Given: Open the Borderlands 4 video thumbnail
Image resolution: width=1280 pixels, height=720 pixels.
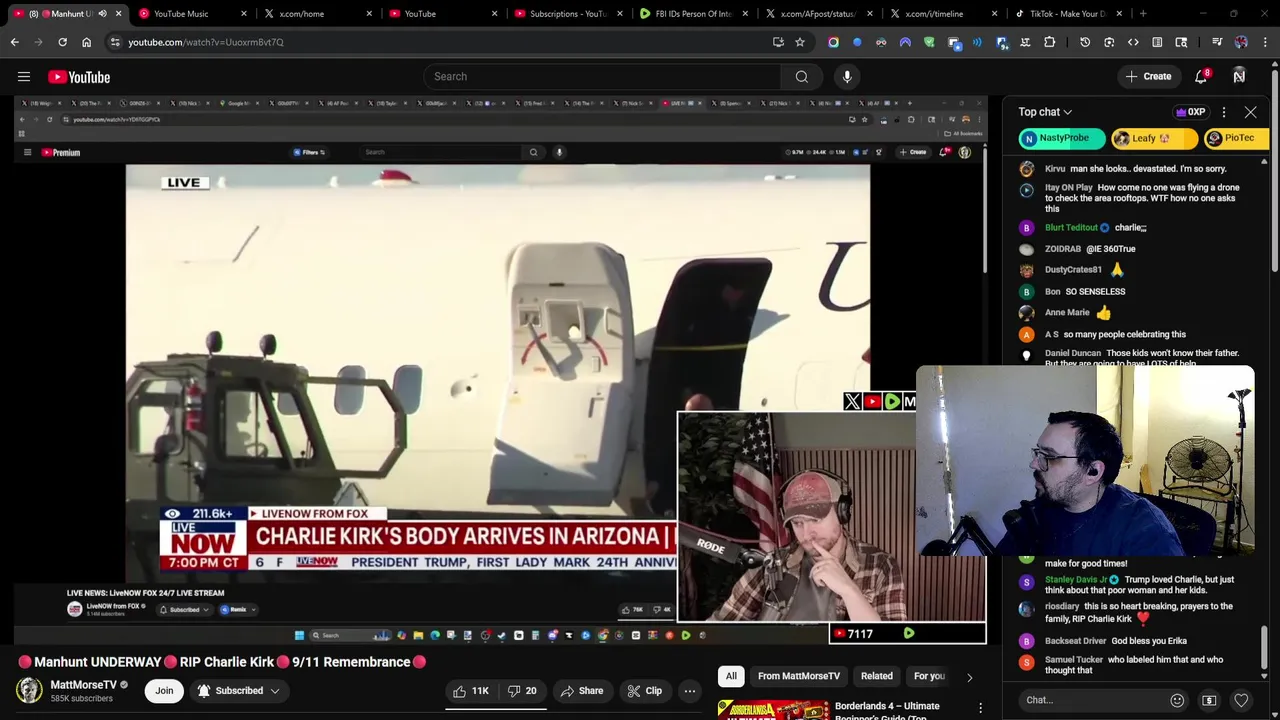Looking at the screenshot, I should click(x=772, y=710).
